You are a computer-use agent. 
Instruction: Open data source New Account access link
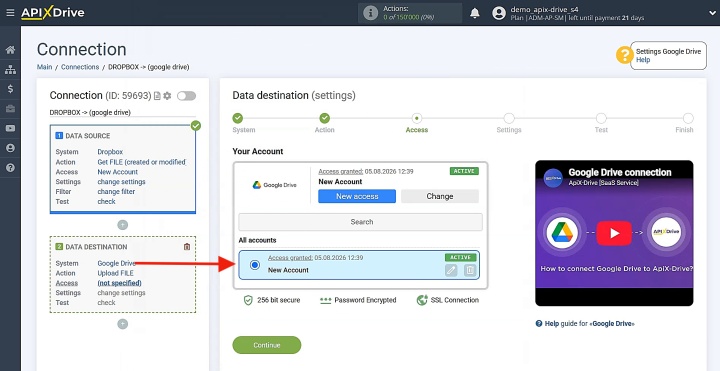[x=118, y=172]
